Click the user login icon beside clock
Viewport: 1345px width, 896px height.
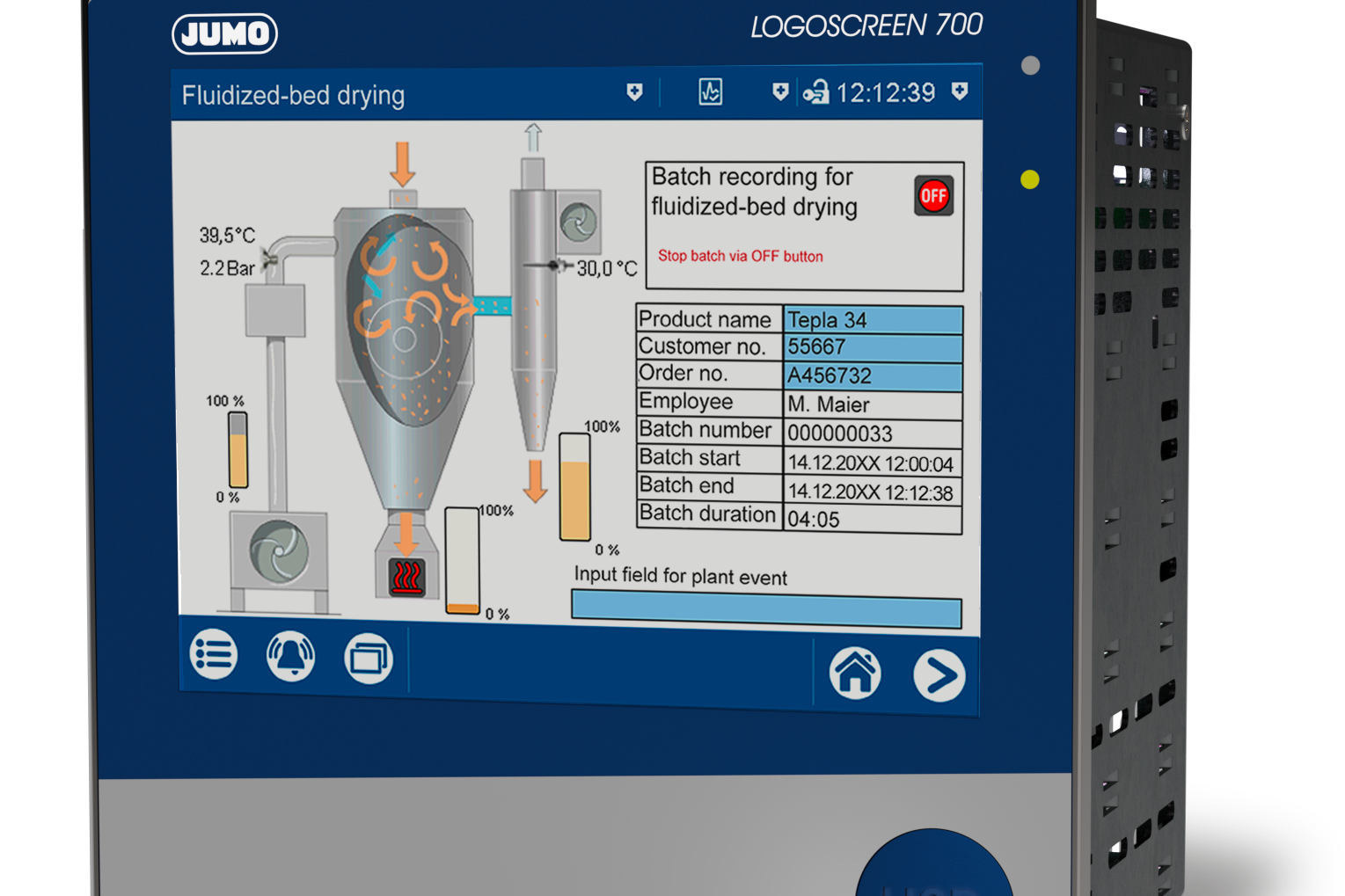tap(815, 92)
